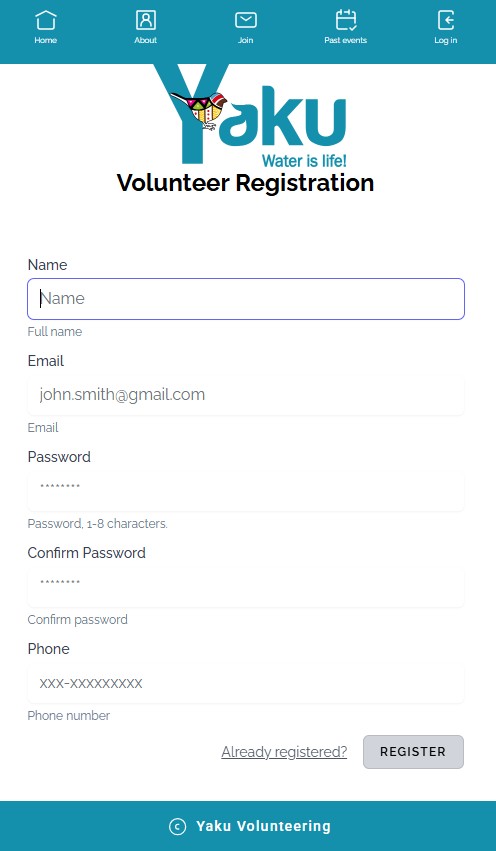Image resolution: width=496 pixels, height=851 pixels.
Task: Open Past events calendar icon
Action: 346,20
